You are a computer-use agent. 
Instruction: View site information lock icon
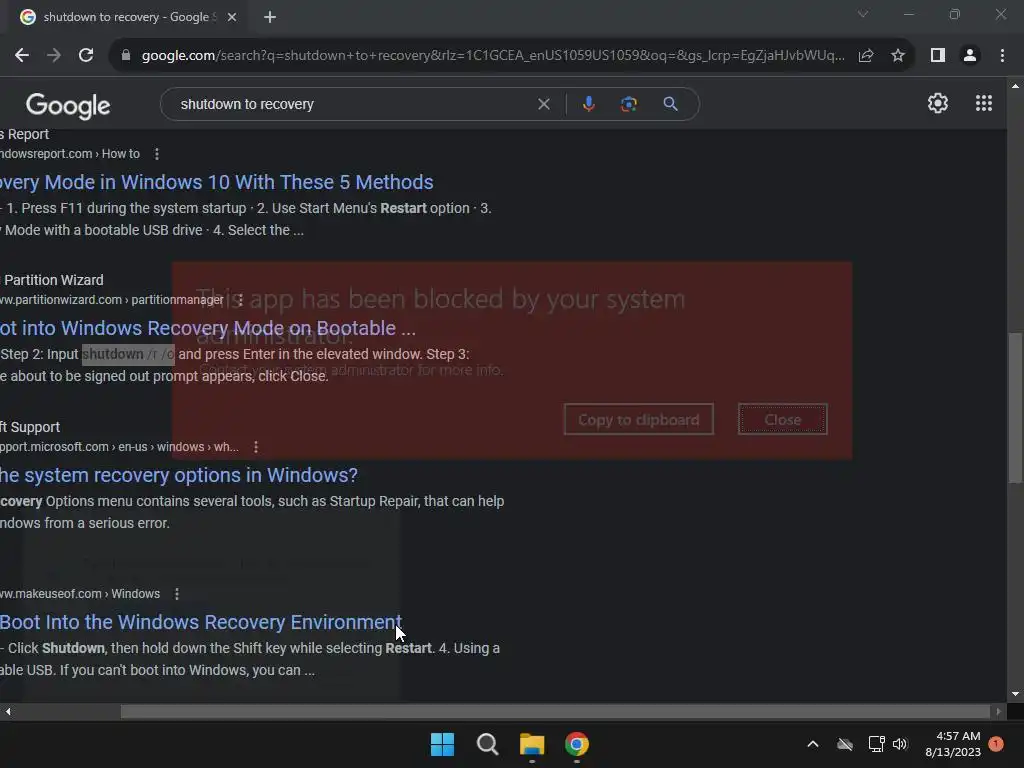pyautogui.click(x=126, y=56)
